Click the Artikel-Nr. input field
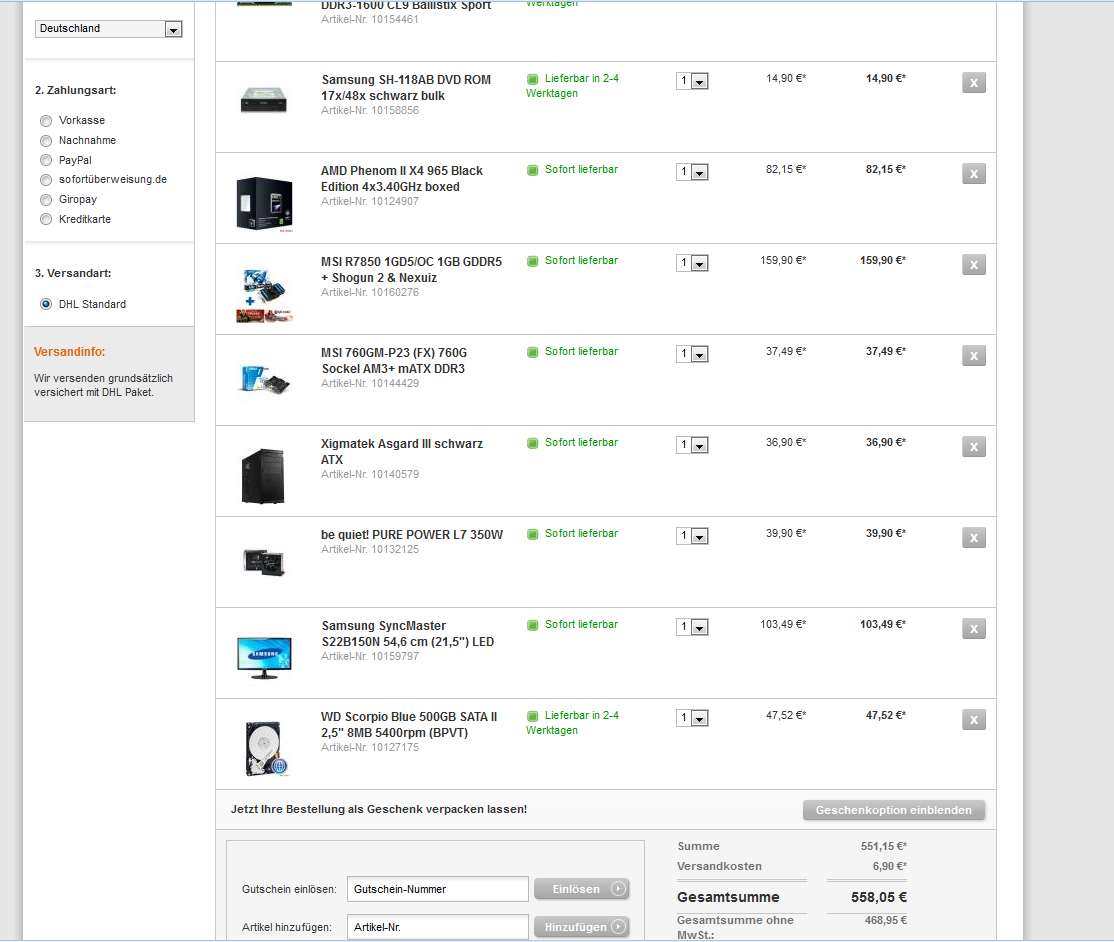 coord(438,927)
